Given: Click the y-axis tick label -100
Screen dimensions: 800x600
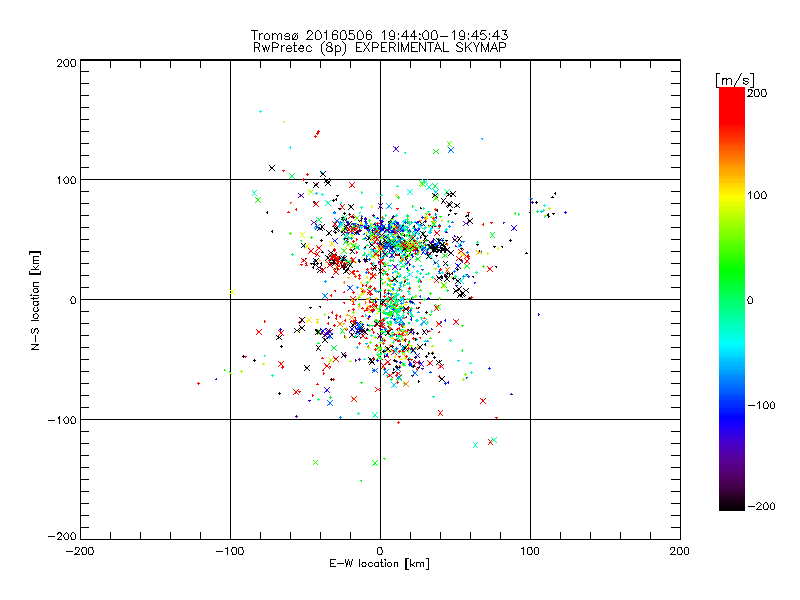Looking at the screenshot, I should coord(62,420).
